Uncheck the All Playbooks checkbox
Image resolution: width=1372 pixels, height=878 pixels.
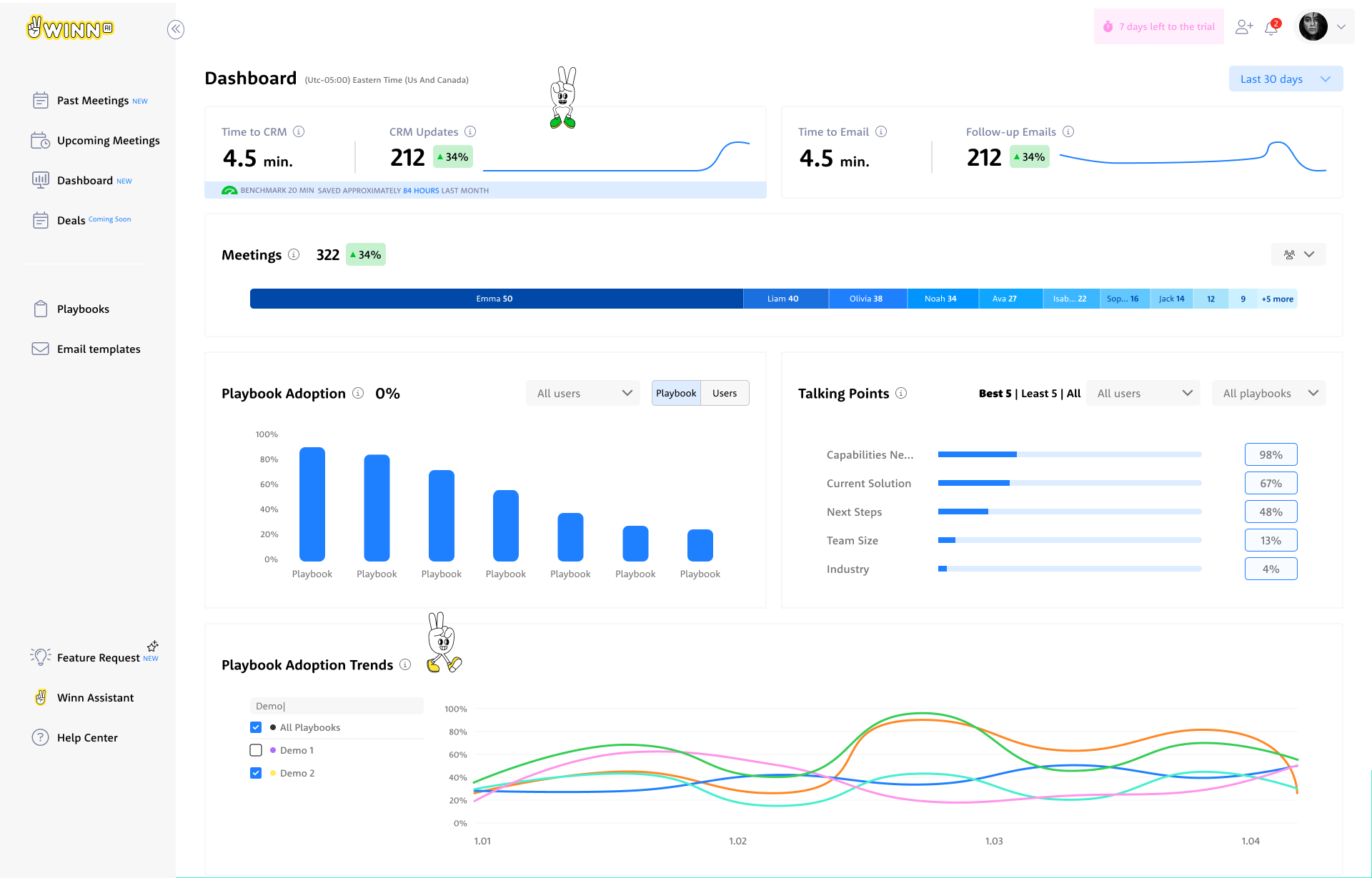pyautogui.click(x=256, y=727)
